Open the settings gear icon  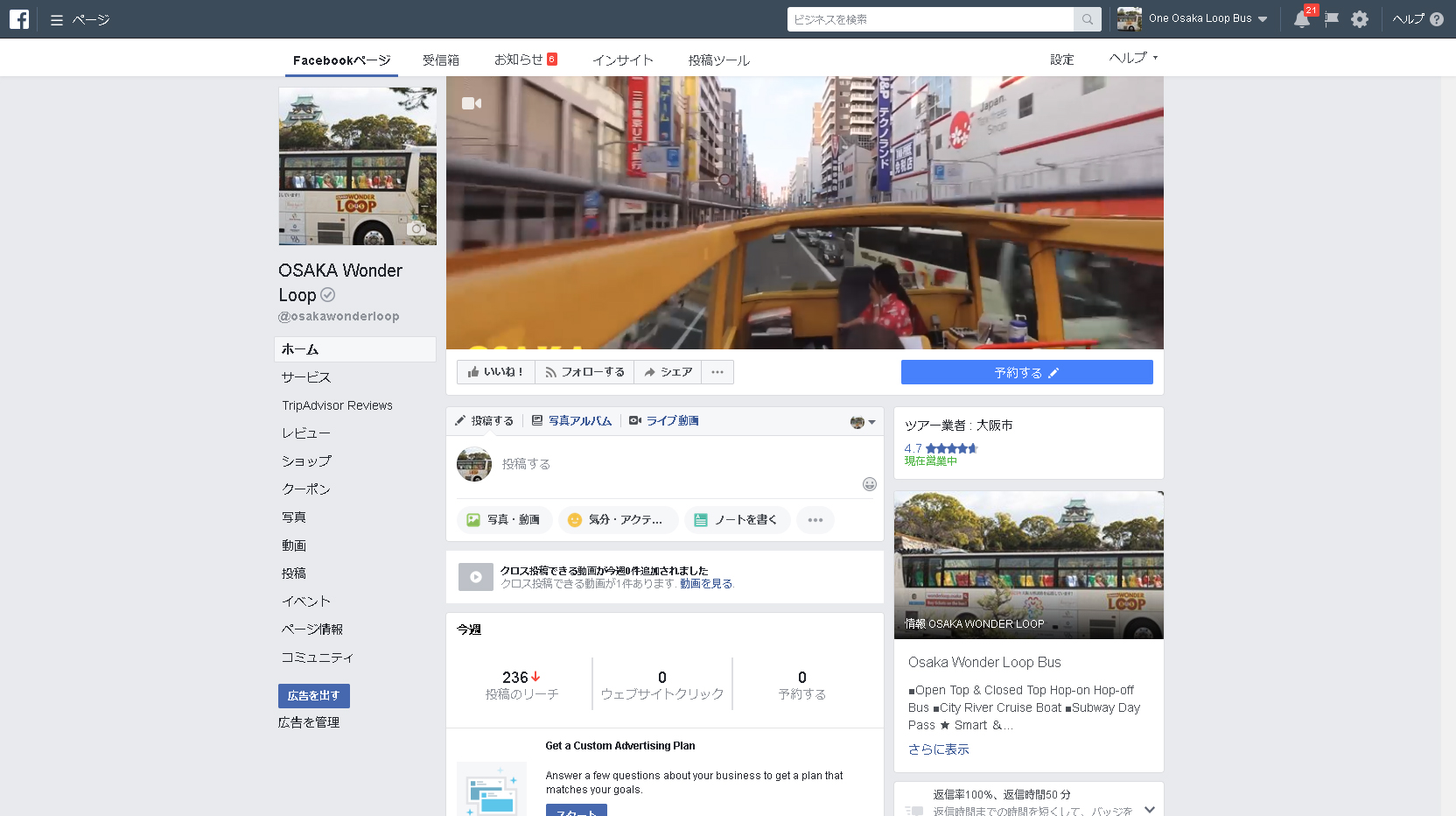click(x=1360, y=18)
